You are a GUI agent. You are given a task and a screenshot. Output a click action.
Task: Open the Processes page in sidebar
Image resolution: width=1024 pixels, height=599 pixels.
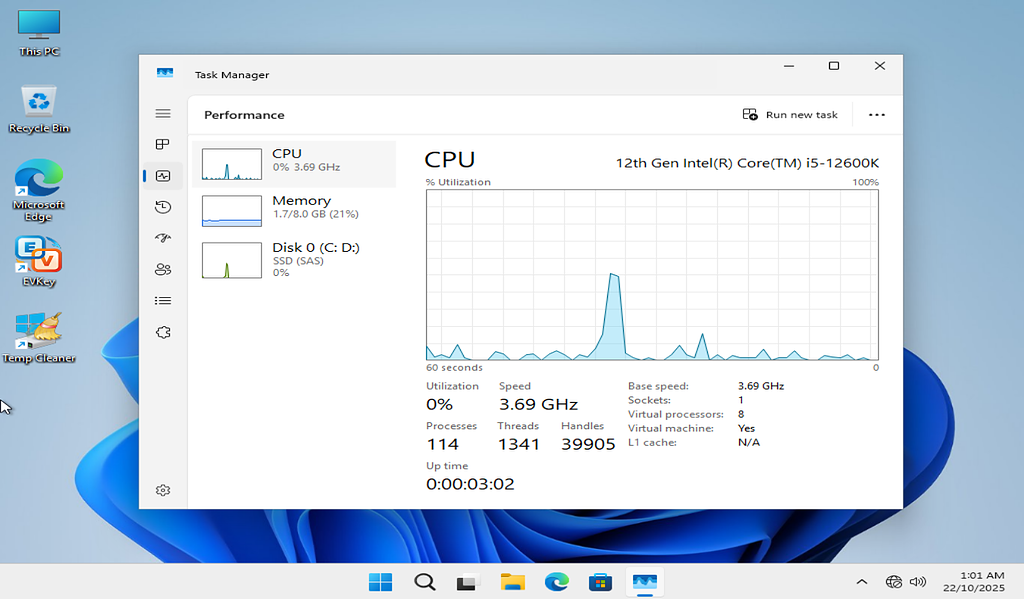pyautogui.click(x=163, y=145)
